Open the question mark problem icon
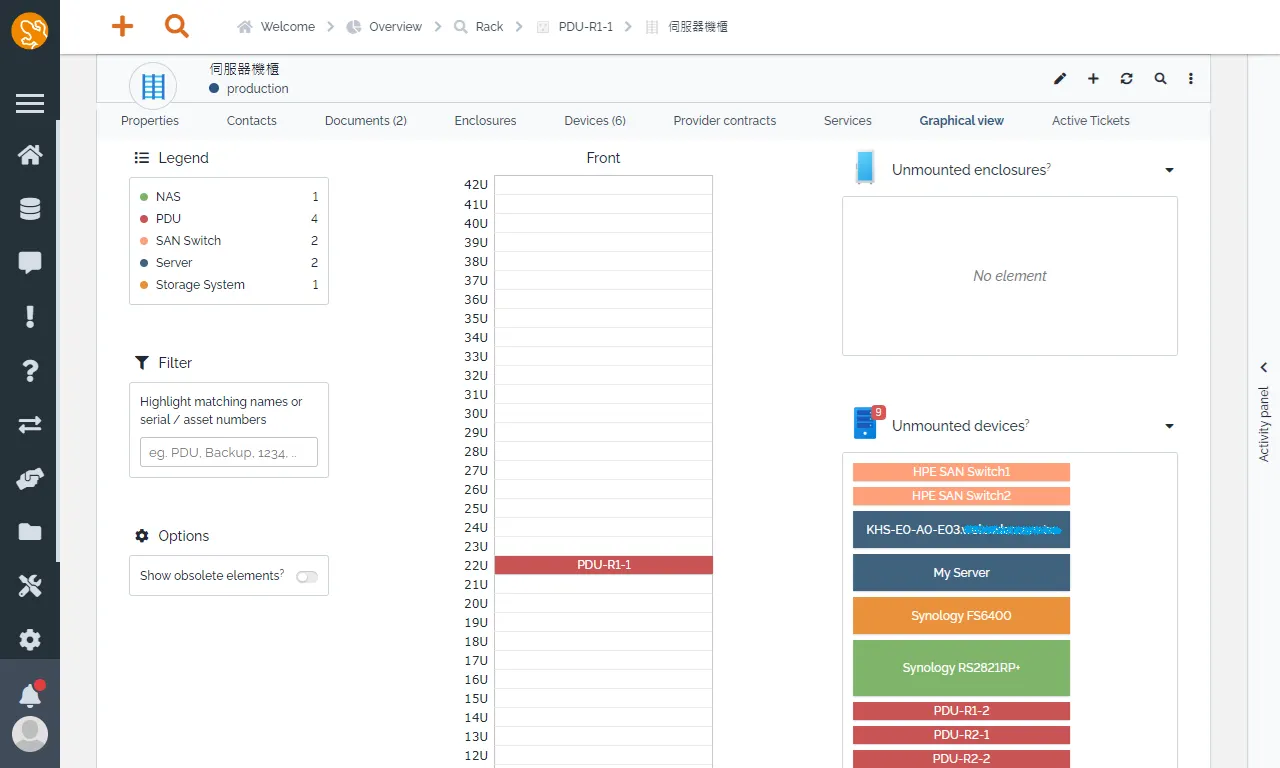 pos(30,371)
